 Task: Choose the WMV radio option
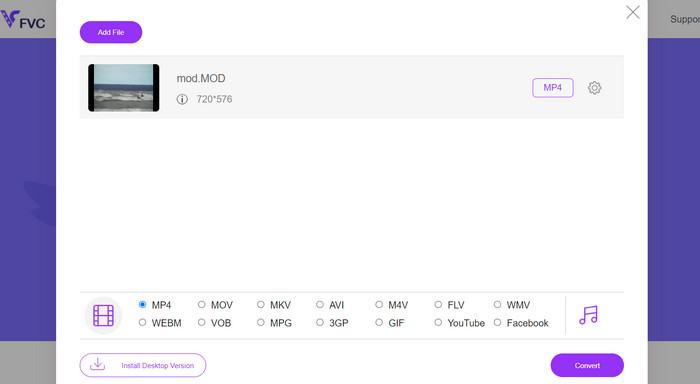pos(497,305)
